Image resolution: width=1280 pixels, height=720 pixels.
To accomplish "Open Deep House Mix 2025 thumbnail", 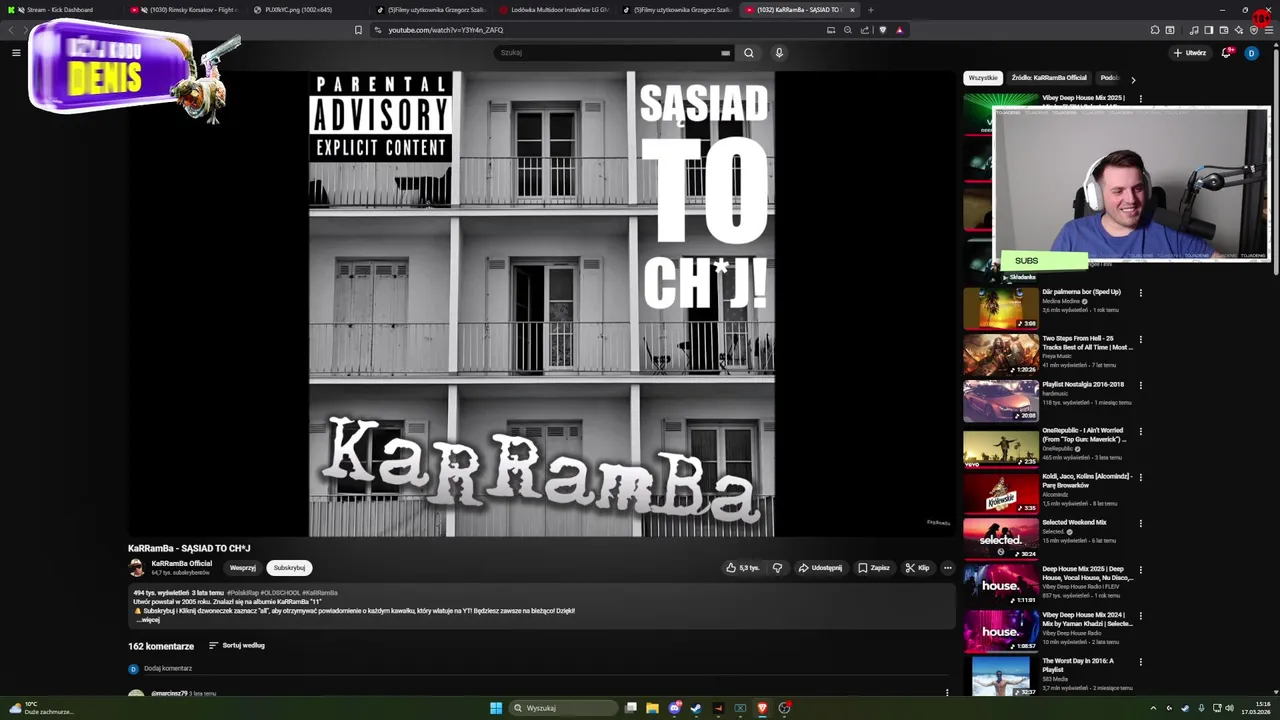I will 1001,587.
